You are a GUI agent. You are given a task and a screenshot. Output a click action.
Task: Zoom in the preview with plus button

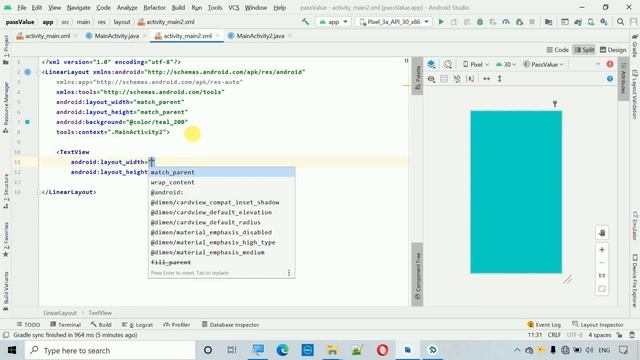coord(602,250)
